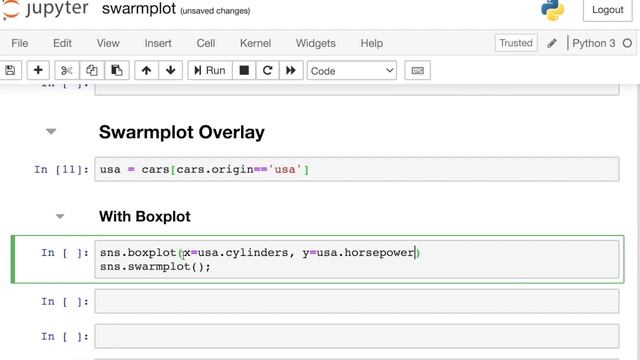Screen dimensions: 640x360
Task: Click the Run button
Action: click(x=210, y=71)
